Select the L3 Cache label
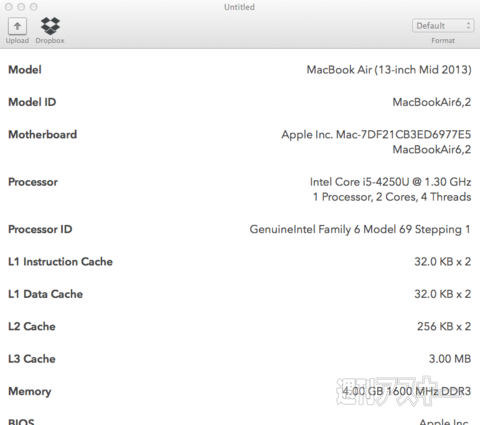This screenshot has width=480, height=425. [32, 359]
